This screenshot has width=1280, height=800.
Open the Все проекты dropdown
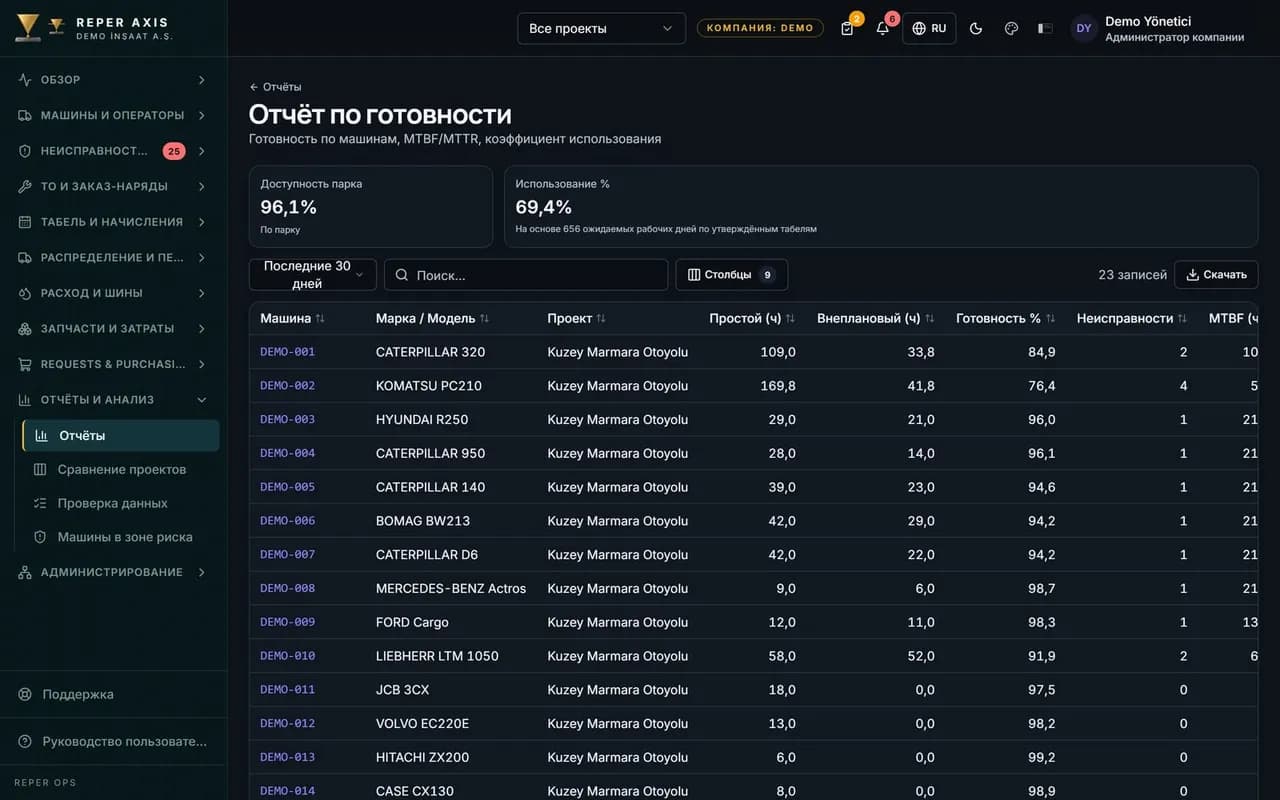click(601, 28)
